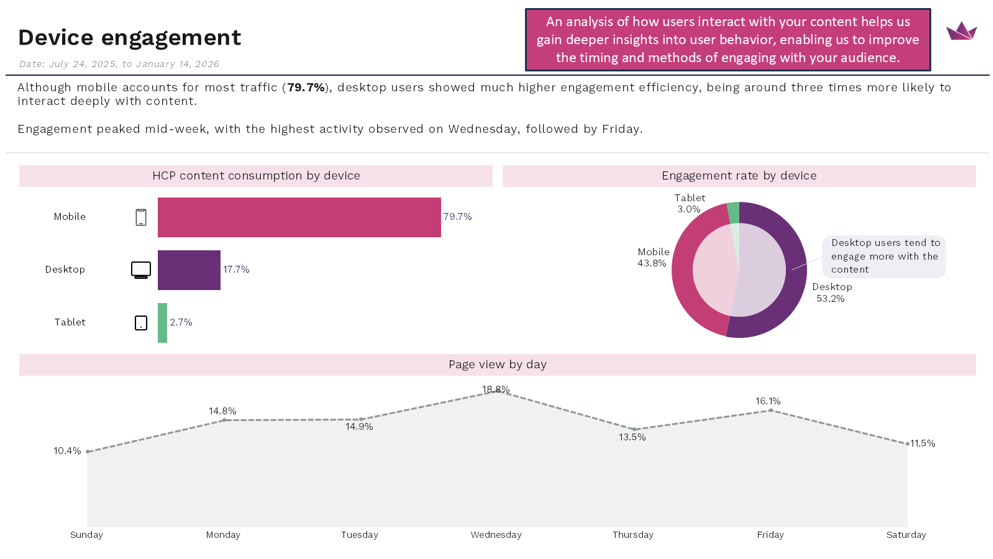
Task: Select the Engagement rate by device header
Action: 739,176
